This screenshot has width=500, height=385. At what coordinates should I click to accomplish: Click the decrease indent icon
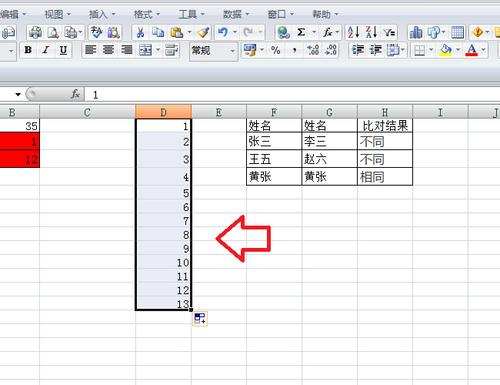click(x=358, y=50)
